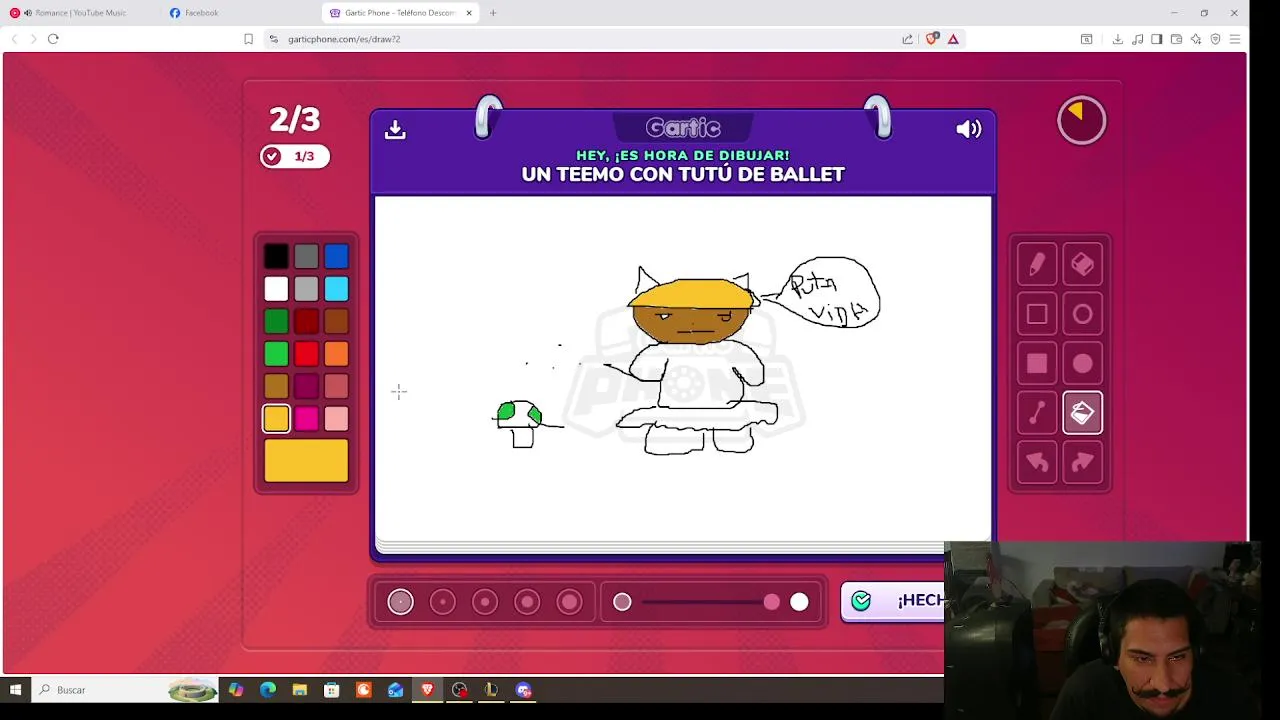The image size is (1280, 720).
Task: Select the eraser tool
Action: click(1083, 265)
